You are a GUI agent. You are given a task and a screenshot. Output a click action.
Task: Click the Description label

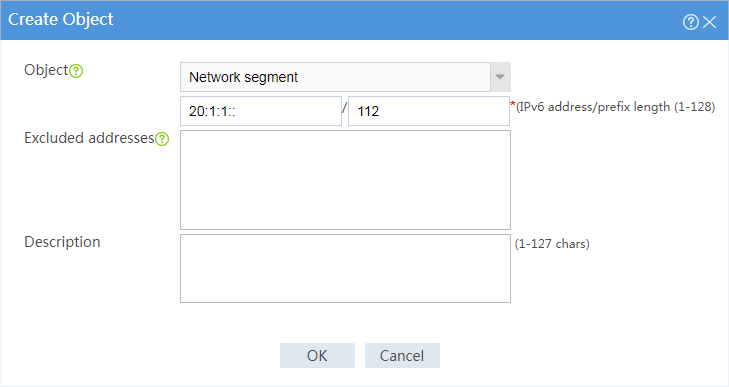(x=62, y=242)
